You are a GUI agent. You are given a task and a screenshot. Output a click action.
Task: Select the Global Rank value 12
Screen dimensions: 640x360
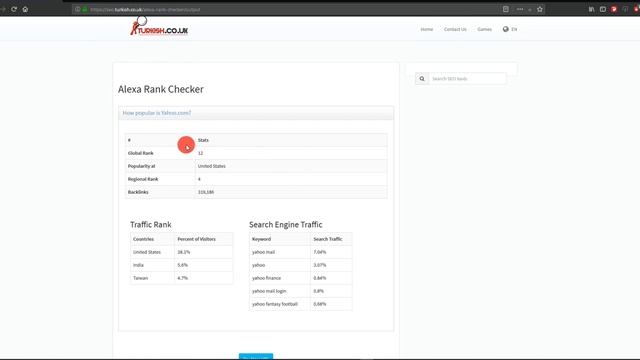[x=200, y=153]
